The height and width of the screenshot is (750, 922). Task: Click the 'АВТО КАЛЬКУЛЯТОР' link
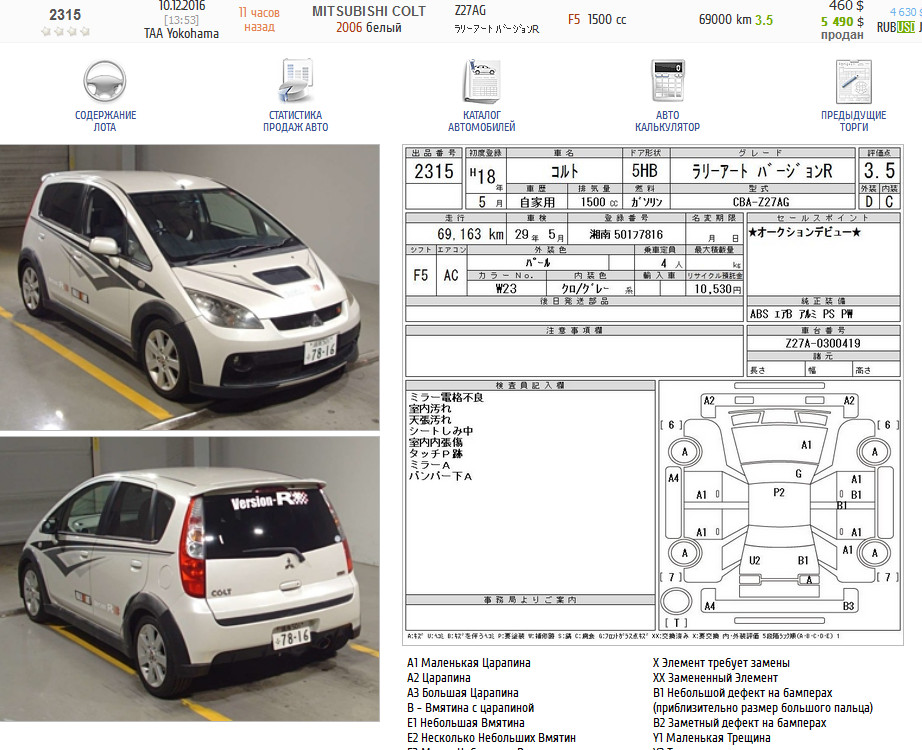pos(667,121)
